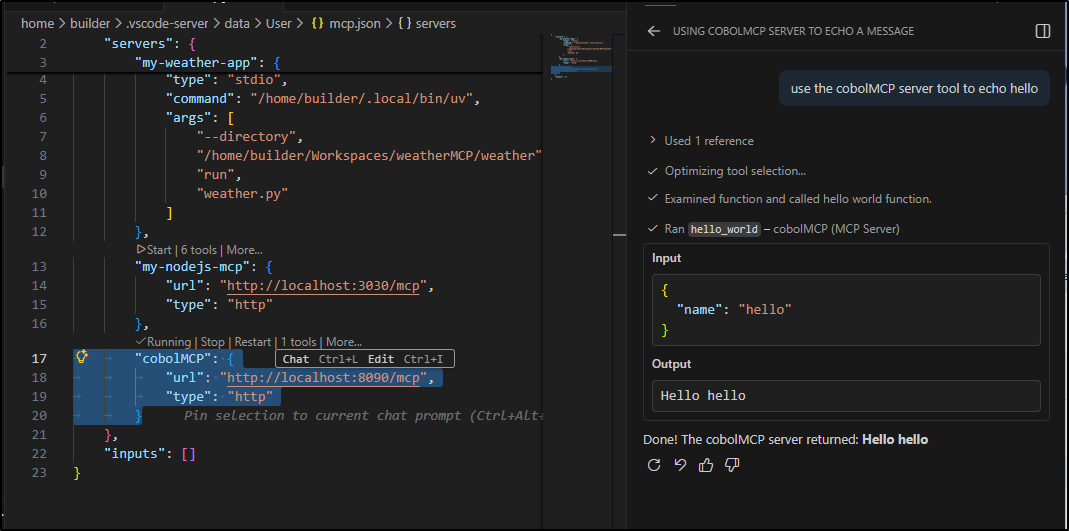Give the response a thumbs down
The height and width of the screenshot is (531, 1069).
(x=732, y=464)
